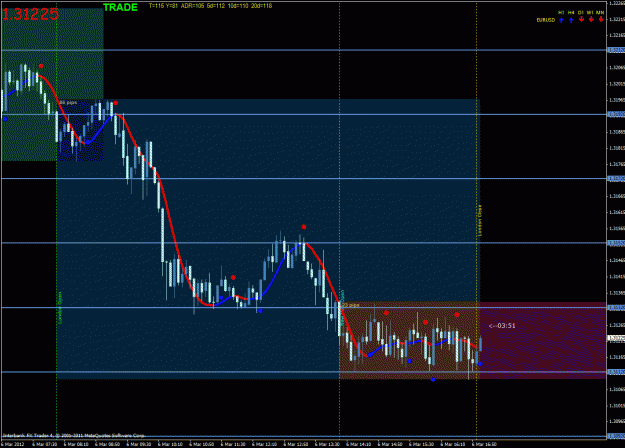
Task: Select the blue signal dot below the lowest candle wick
Action: pyautogui.click(x=433, y=379)
